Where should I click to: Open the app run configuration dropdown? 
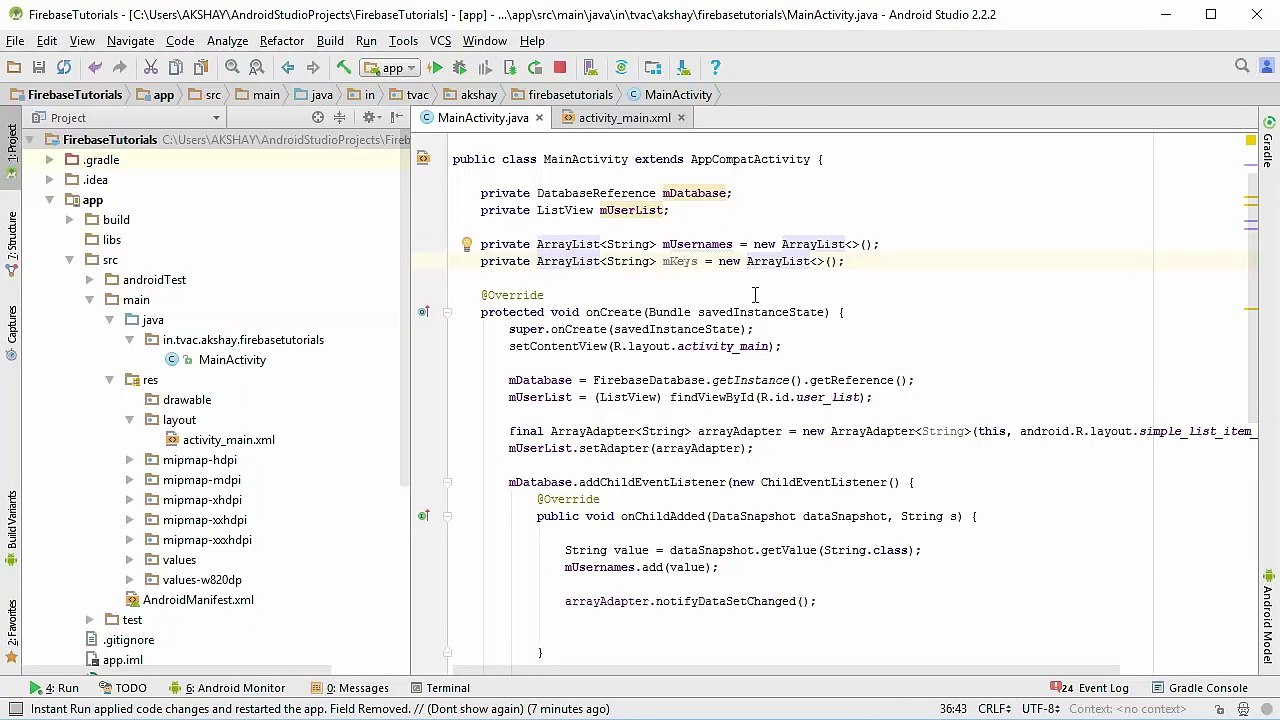391,68
